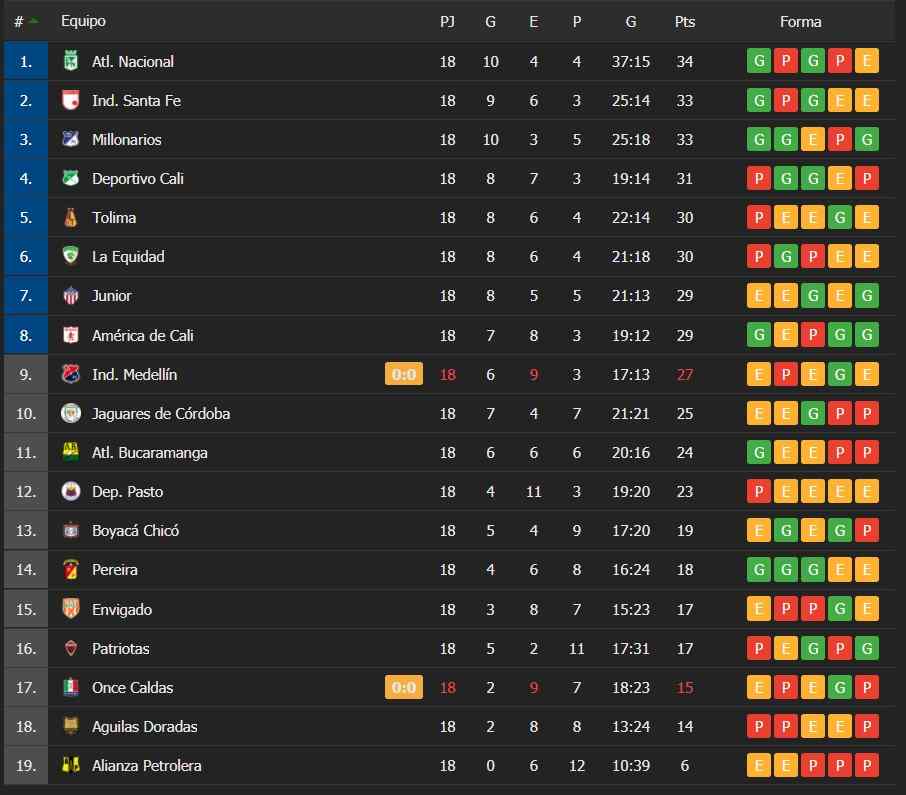Open the La Equidad team link
This screenshot has height=795, width=906.
pyautogui.click(x=128, y=257)
